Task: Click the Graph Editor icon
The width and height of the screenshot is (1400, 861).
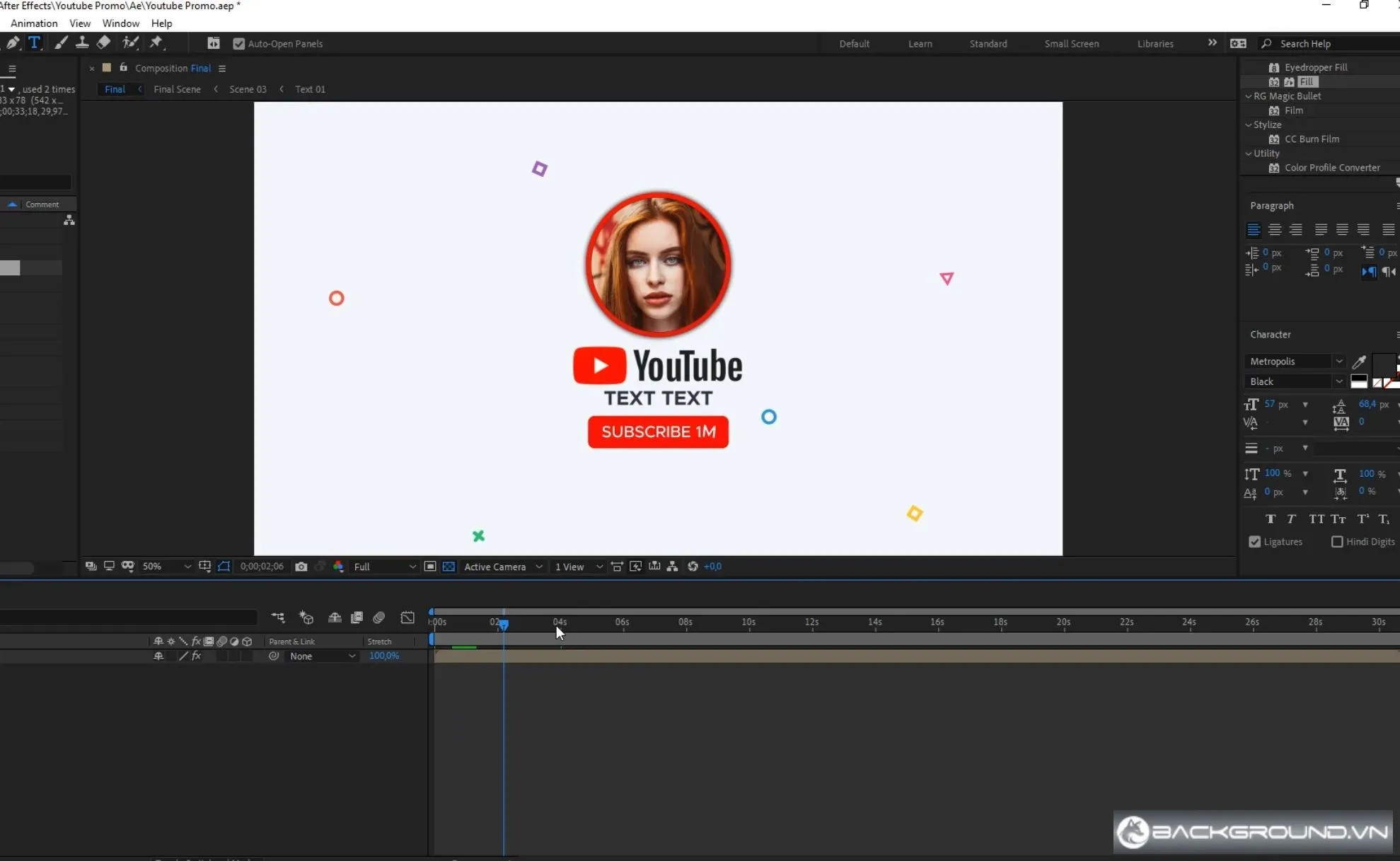Action: tap(407, 618)
